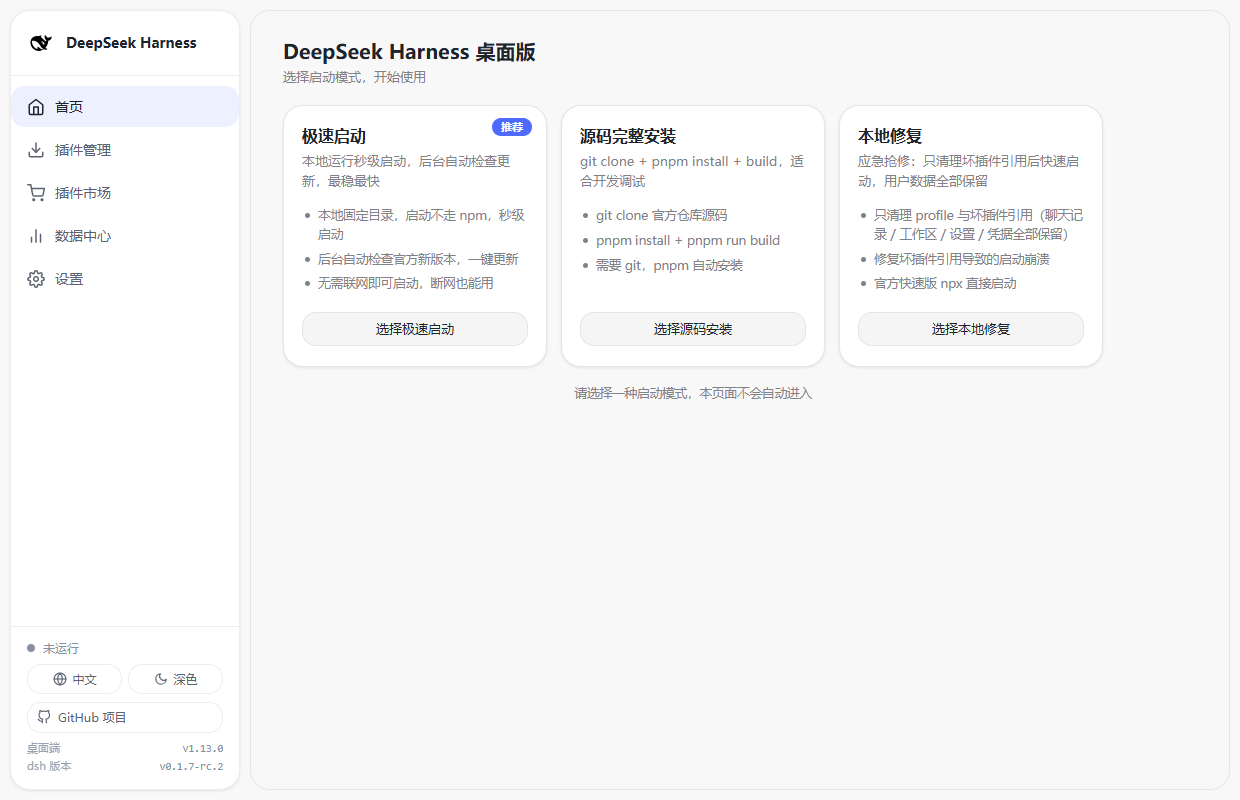Click the 未运行 status text
The image size is (1240, 800).
61,648
